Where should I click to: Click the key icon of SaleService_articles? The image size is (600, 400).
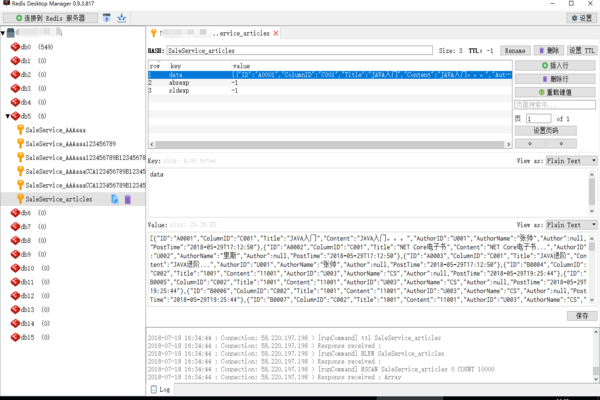[x=20, y=199]
